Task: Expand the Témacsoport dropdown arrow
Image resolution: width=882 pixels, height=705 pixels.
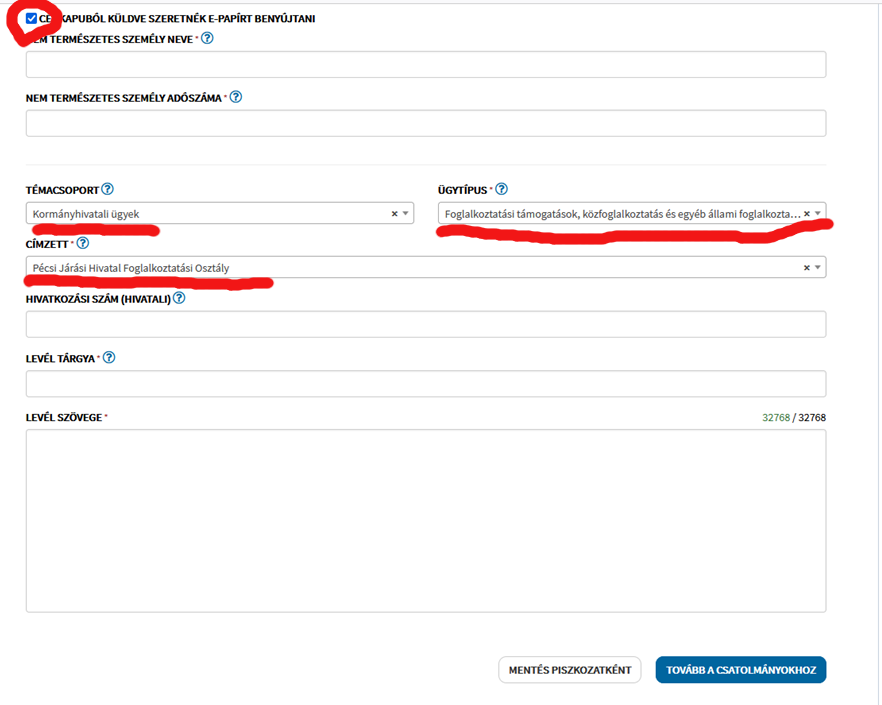Action: pyautogui.click(x=405, y=213)
